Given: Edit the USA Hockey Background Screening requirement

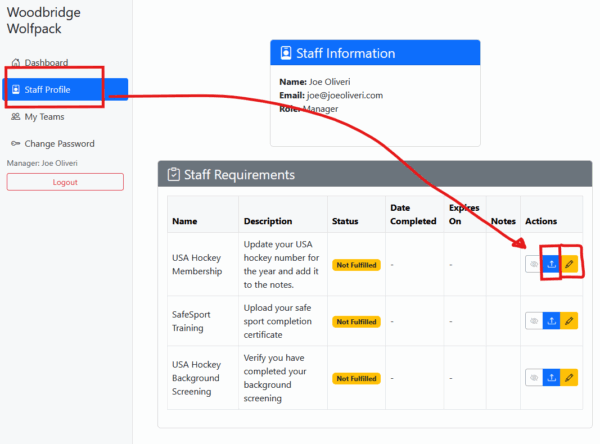Looking at the screenshot, I should 569,378.
